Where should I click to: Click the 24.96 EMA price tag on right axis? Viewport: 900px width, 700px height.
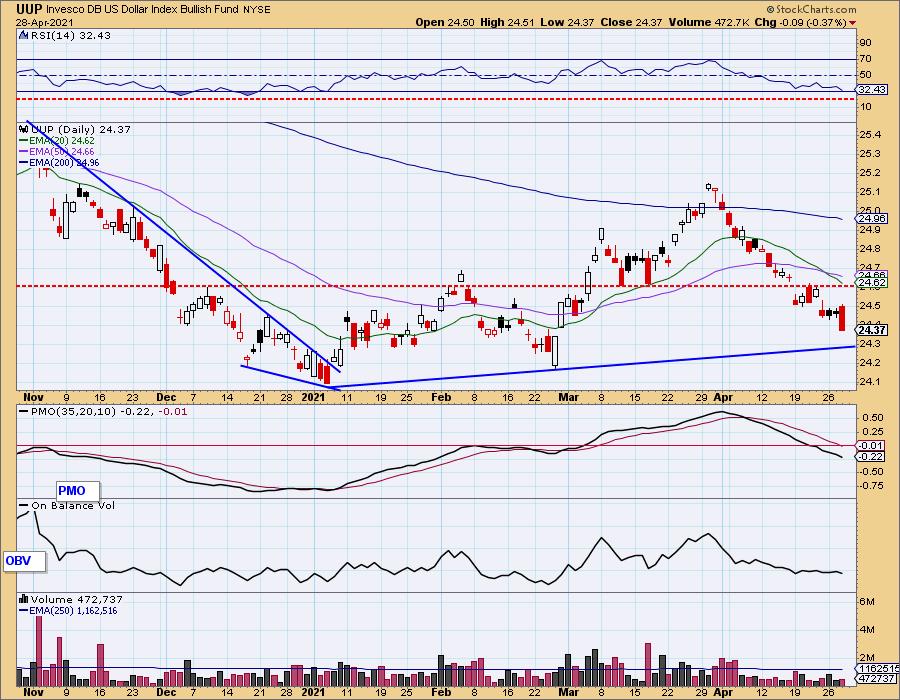pyautogui.click(x=871, y=218)
